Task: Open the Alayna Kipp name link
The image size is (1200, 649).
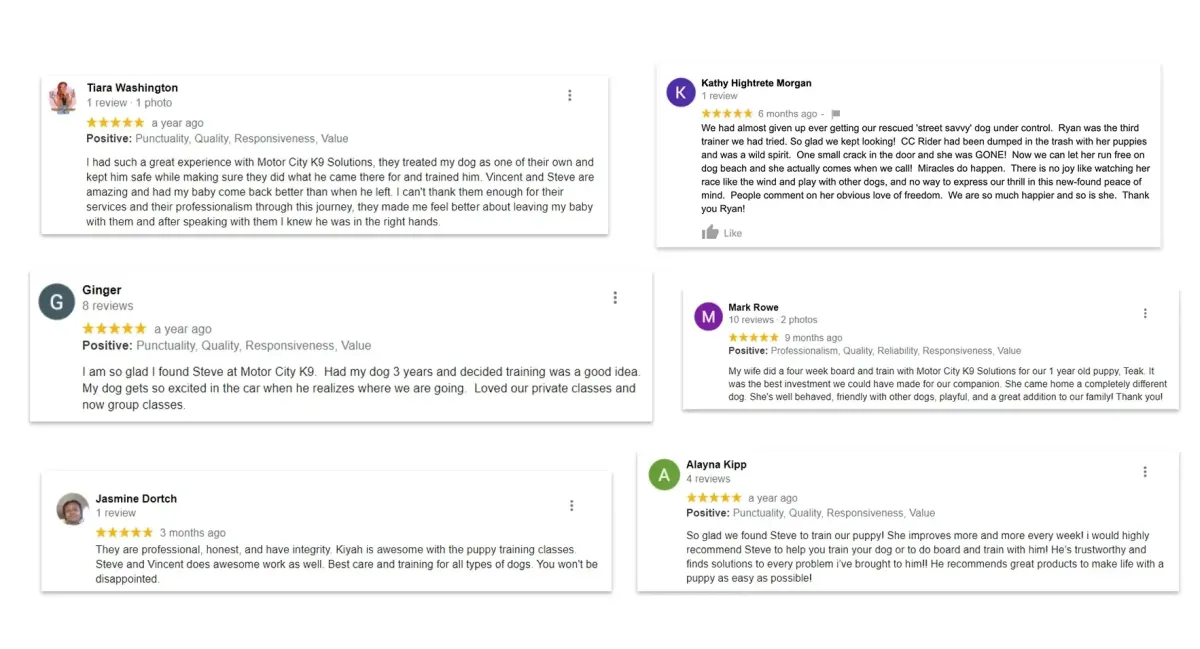Action: click(716, 465)
